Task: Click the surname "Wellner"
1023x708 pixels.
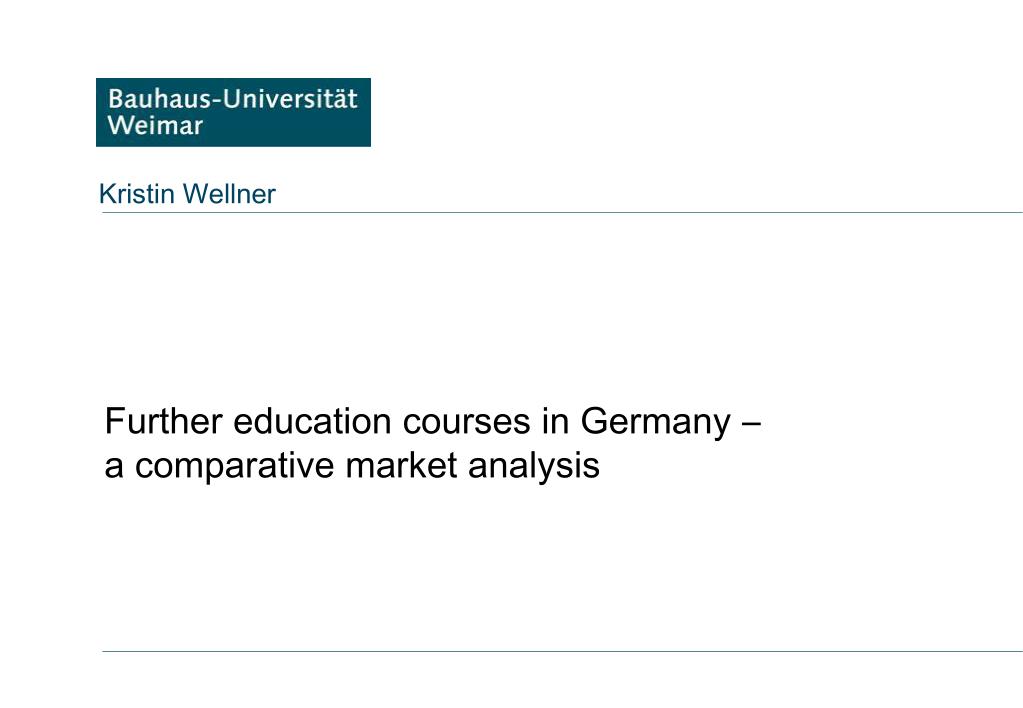Action: pyautogui.click(x=229, y=194)
